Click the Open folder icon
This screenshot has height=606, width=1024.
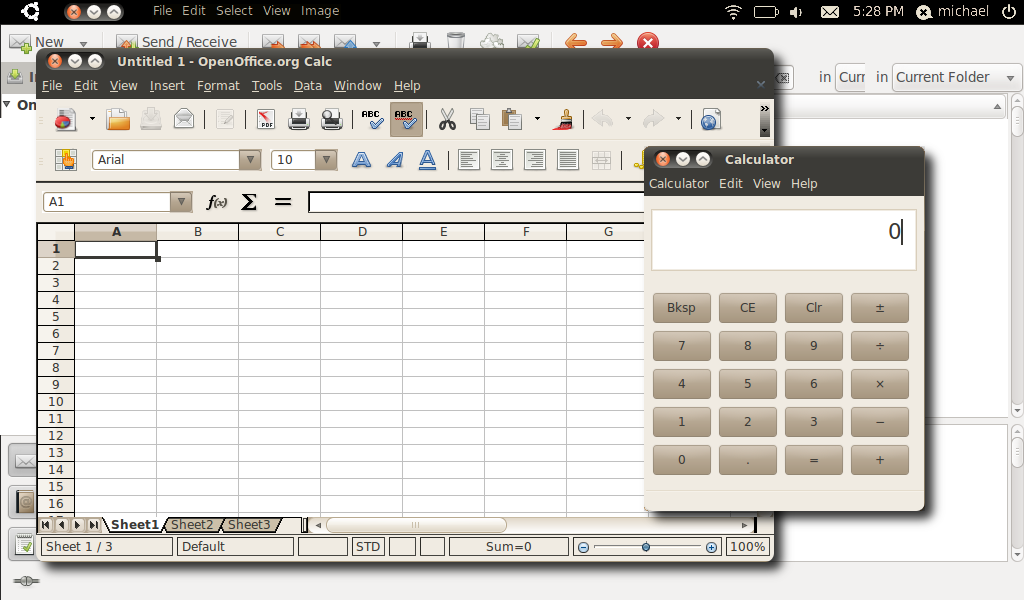pyautogui.click(x=119, y=120)
